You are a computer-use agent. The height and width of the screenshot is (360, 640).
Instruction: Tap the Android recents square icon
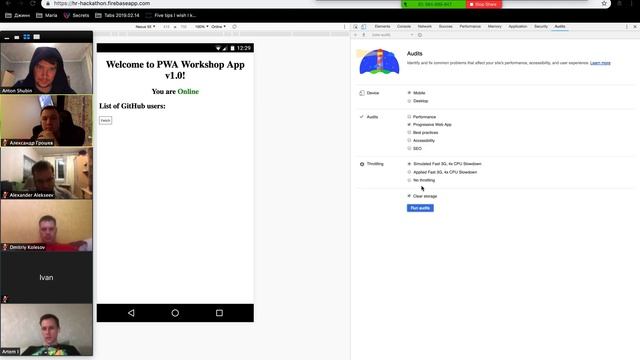click(x=219, y=313)
